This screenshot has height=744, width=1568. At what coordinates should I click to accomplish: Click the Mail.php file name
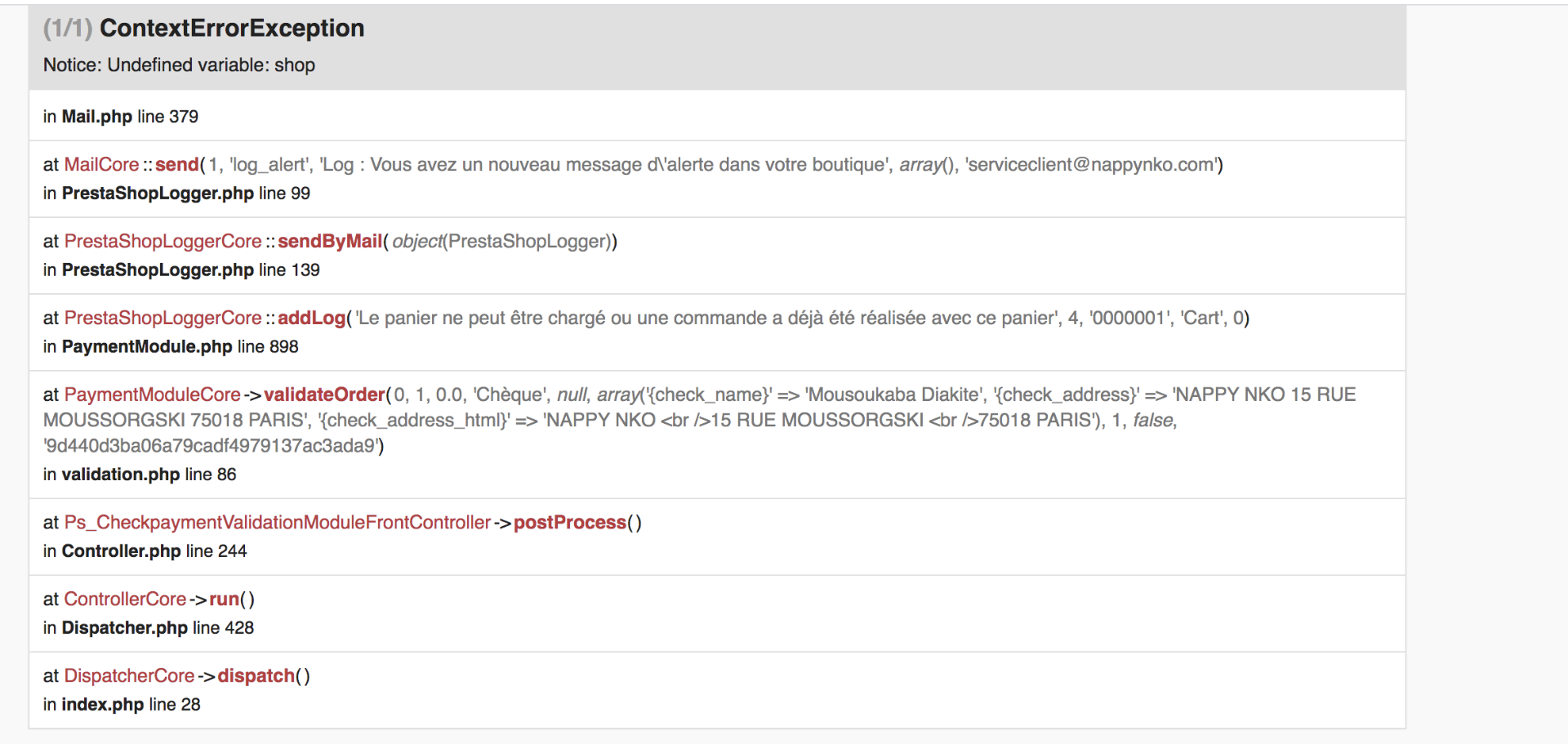point(96,117)
